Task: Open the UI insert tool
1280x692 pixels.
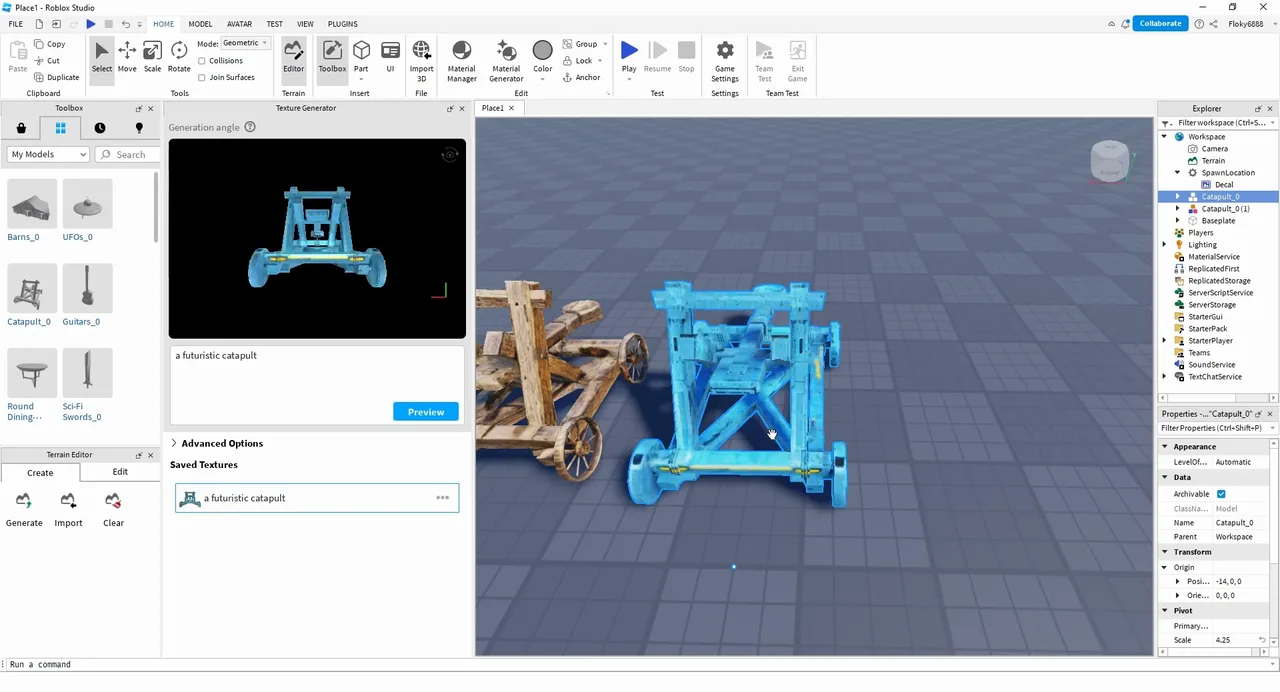Action: [x=390, y=57]
